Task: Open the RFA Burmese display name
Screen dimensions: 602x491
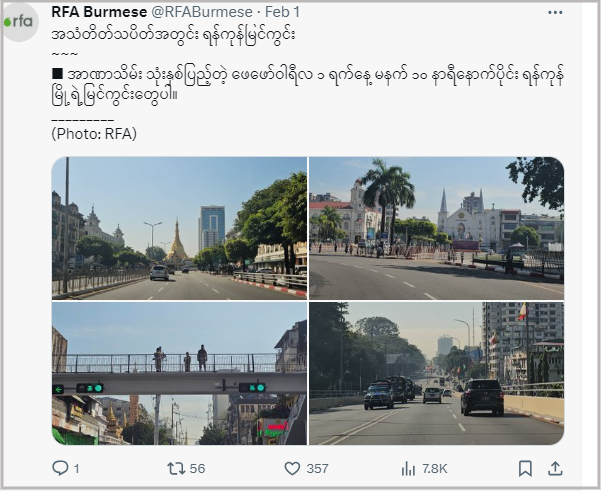Action: click(99, 12)
